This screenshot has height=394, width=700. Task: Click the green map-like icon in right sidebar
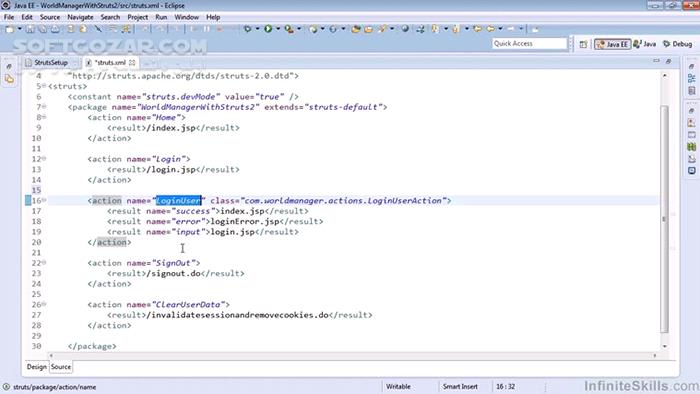click(692, 146)
